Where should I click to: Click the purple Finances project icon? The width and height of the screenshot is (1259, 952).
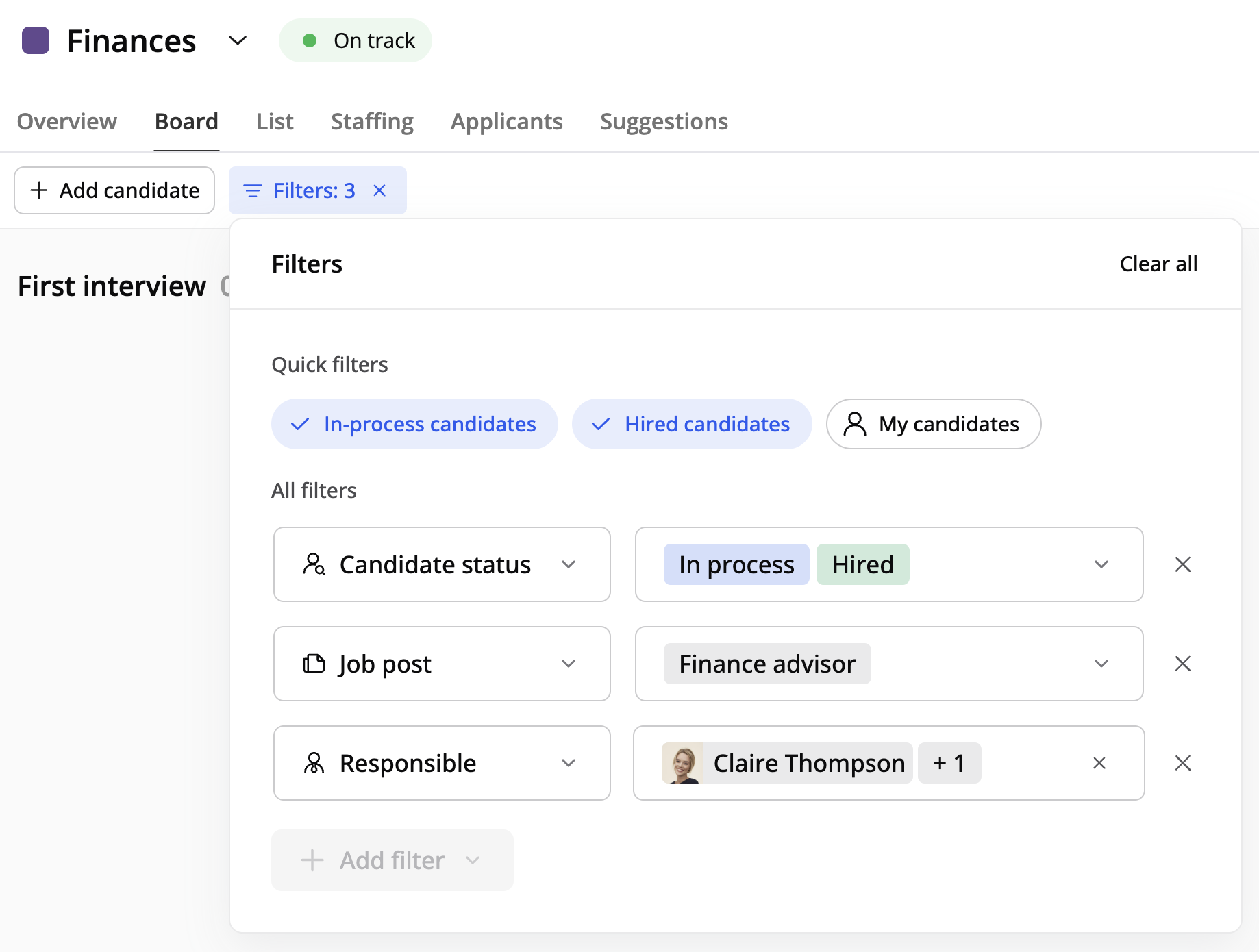click(x=36, y=40)
